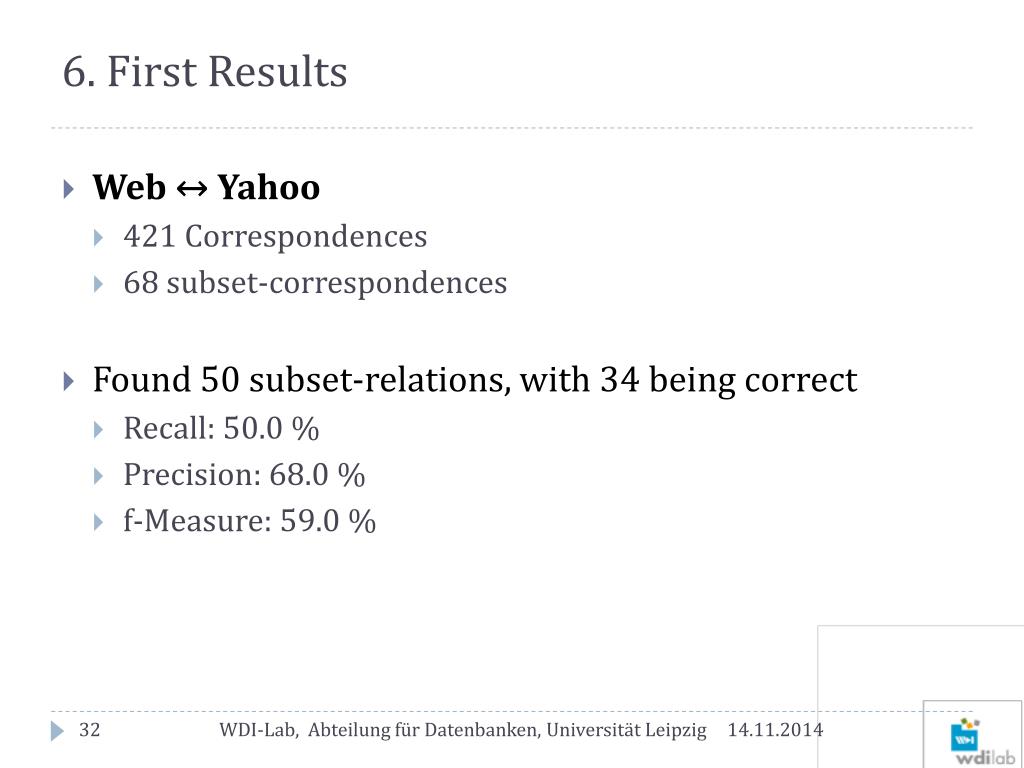Click the bullet arrow before Web ↔ Yahoo
This screenshot has width=1024, height=768.
[x=69, y=189]
